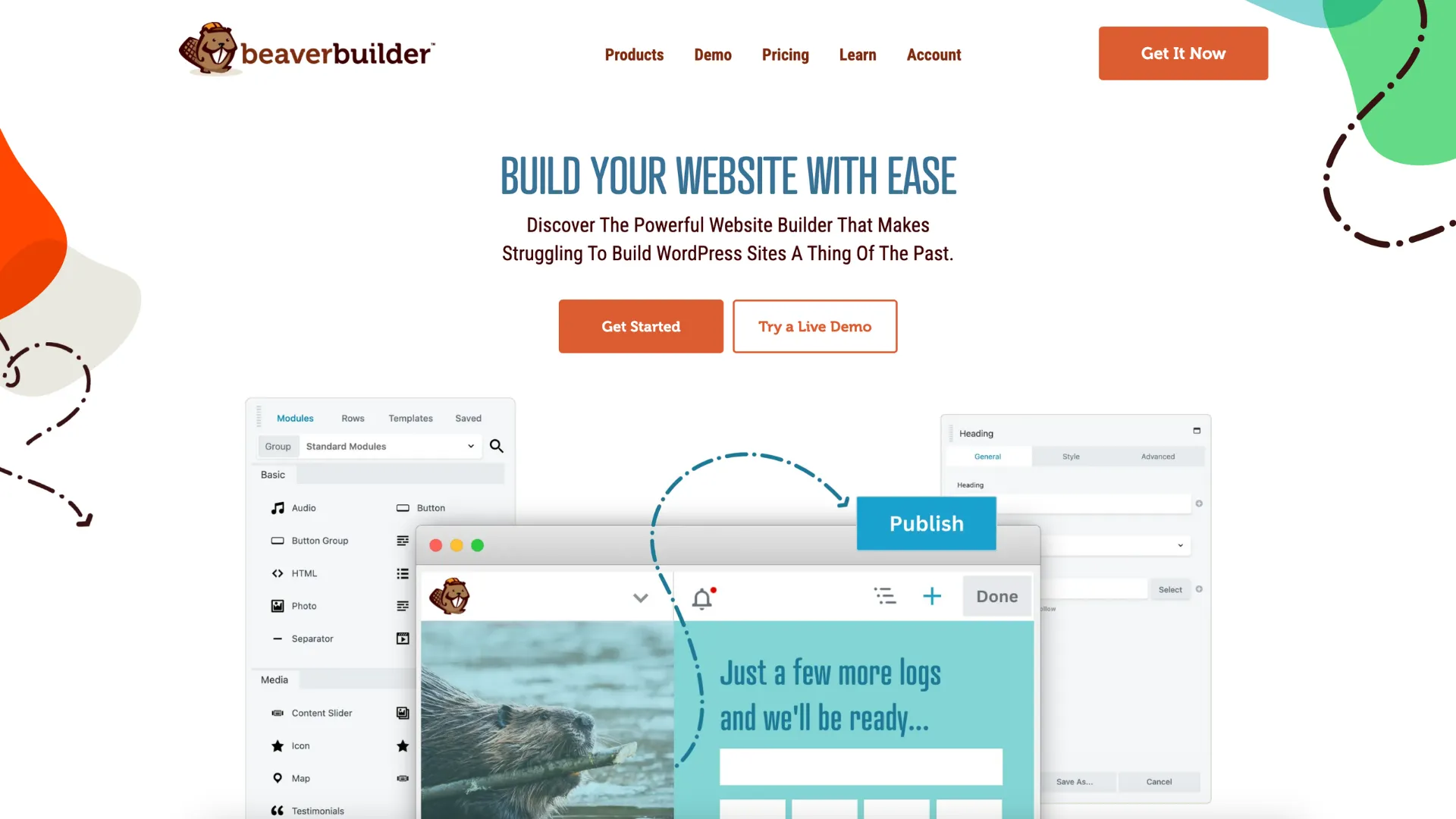Open the Rows panel tab
Viewport: 1456px width, 819px height.
(x=352, y=418)
